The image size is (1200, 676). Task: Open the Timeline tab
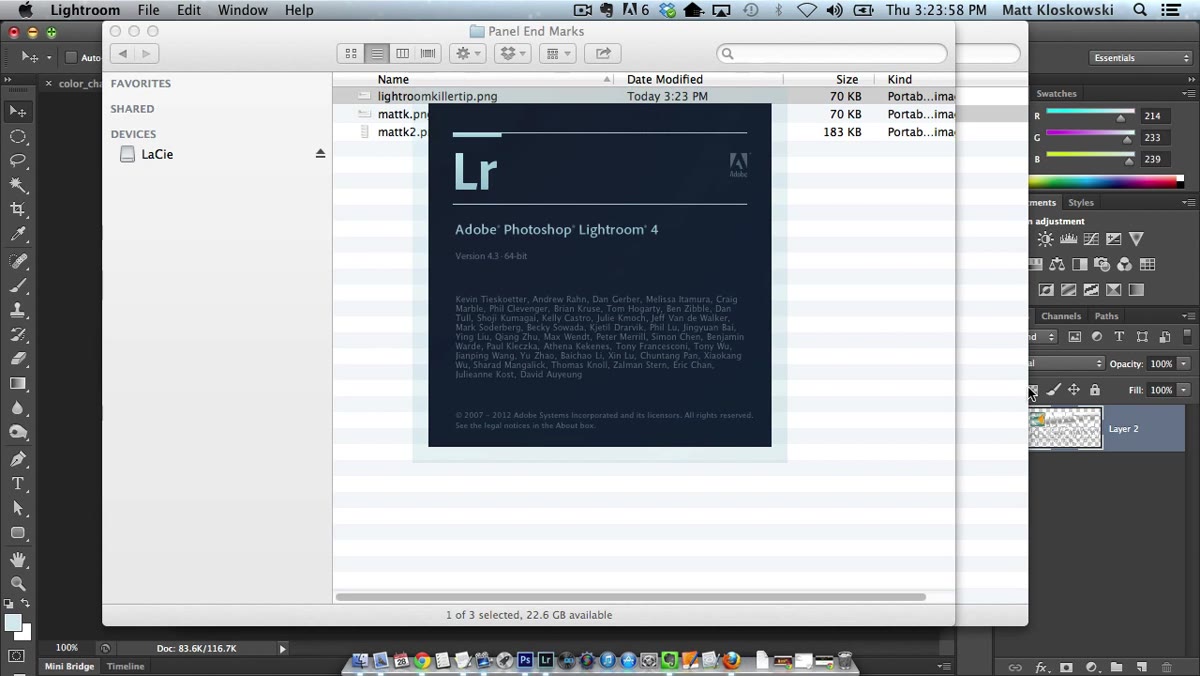[x=126, y=666]
